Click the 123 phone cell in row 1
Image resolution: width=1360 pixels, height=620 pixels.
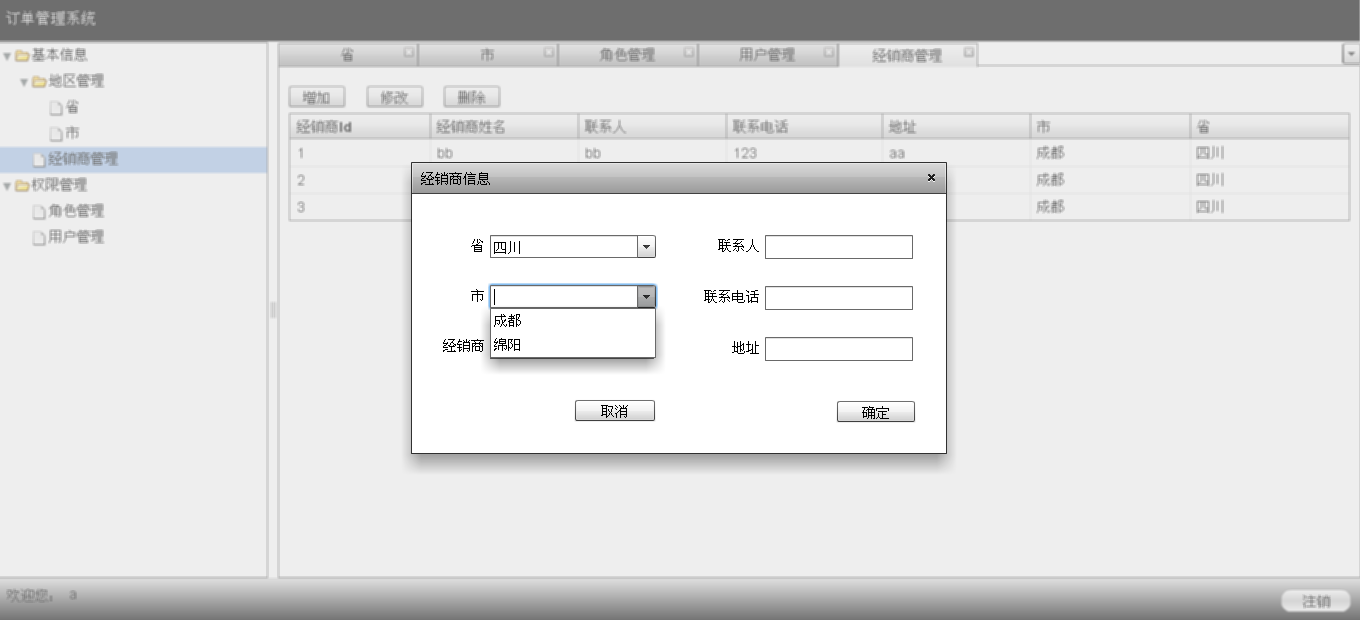point(805,153)
